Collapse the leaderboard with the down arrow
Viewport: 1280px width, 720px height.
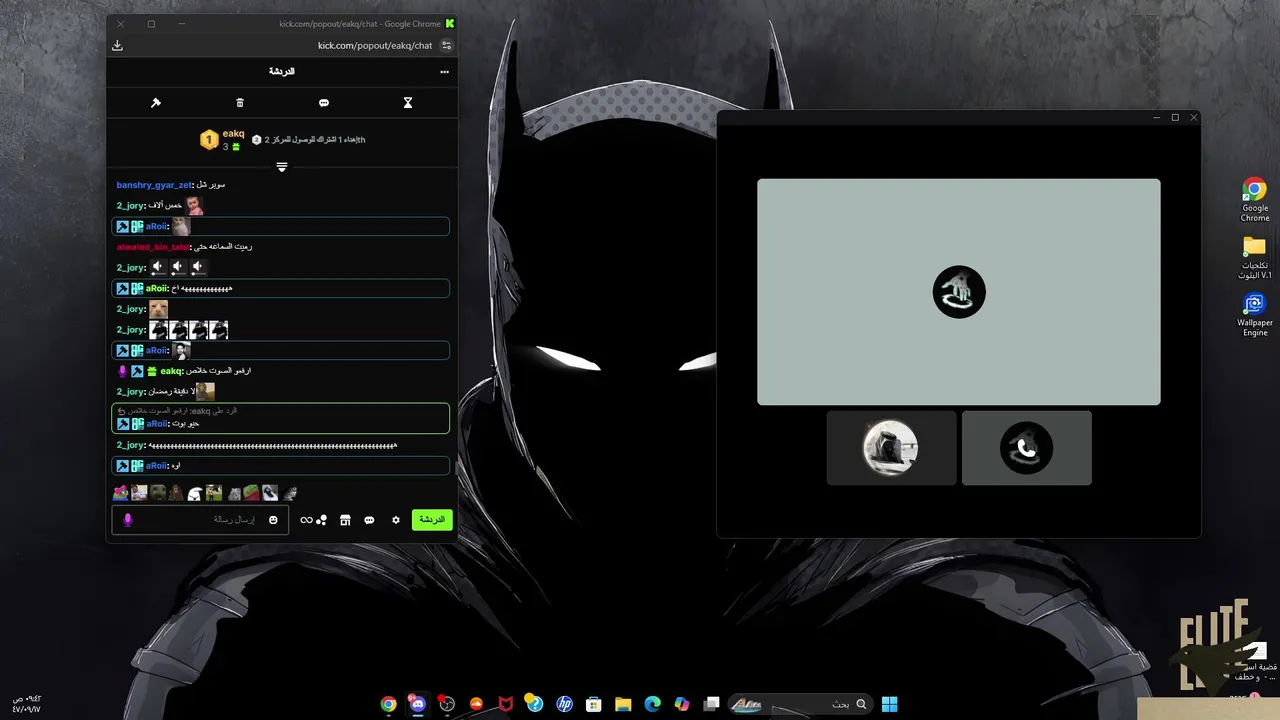pyautogui.click(x=282, y=167)
